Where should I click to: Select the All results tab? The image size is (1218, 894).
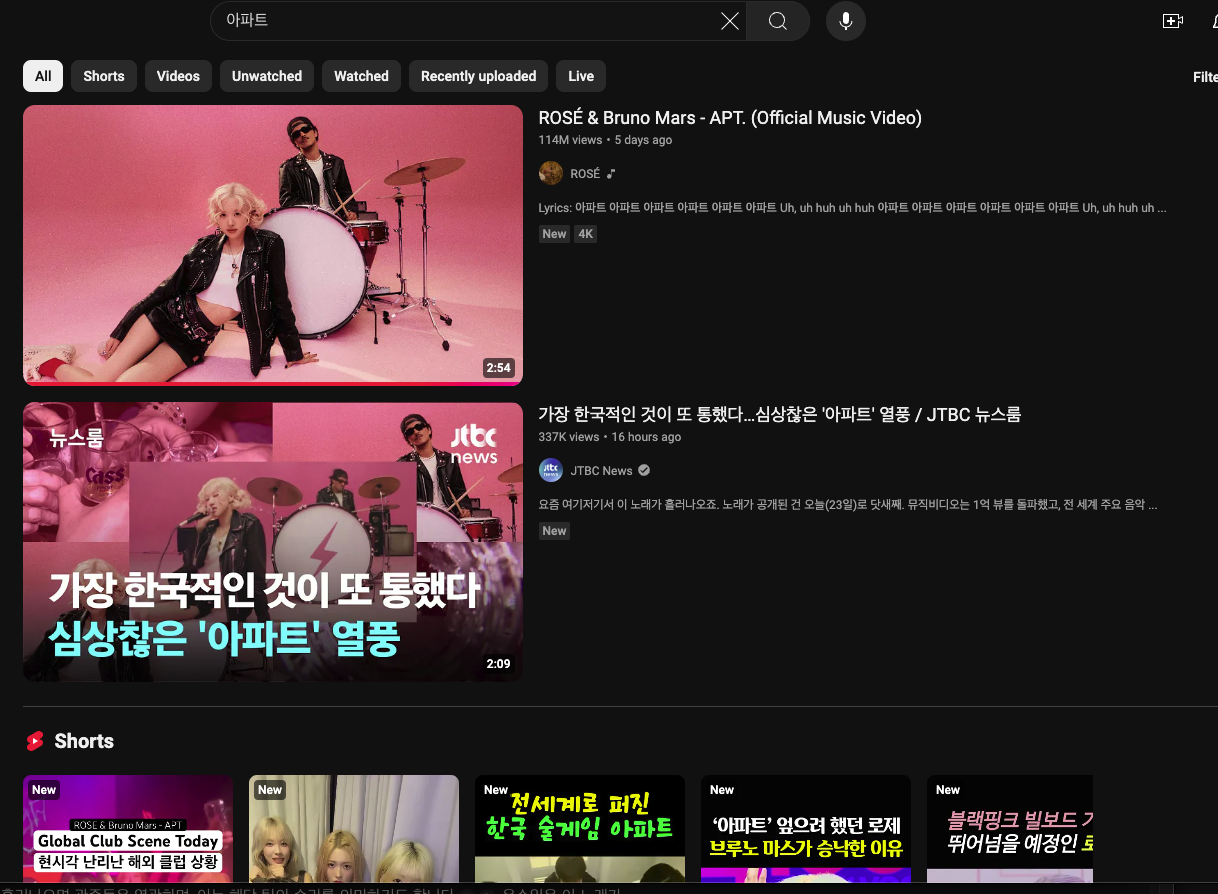point(42,75)
